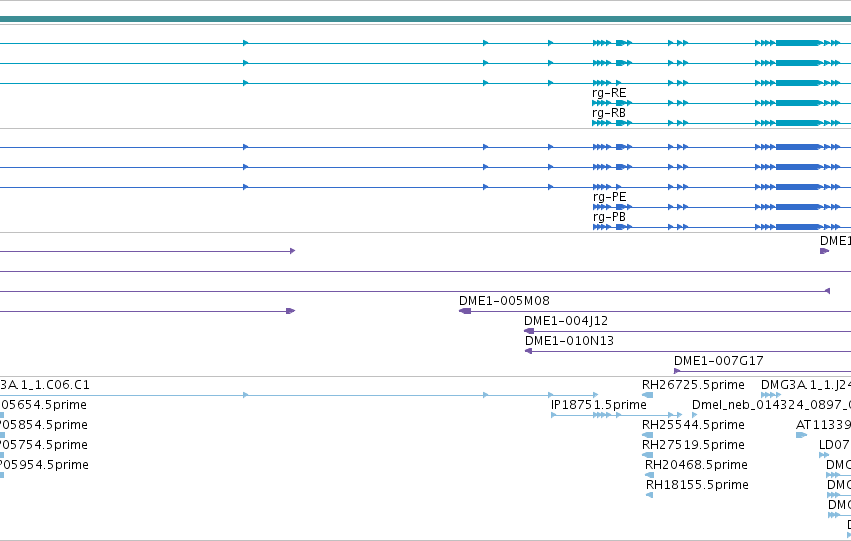Click the RH27519.5prime EST label
Image resolution: width=851 pixels, height=541 pixels.
point(693,445)
